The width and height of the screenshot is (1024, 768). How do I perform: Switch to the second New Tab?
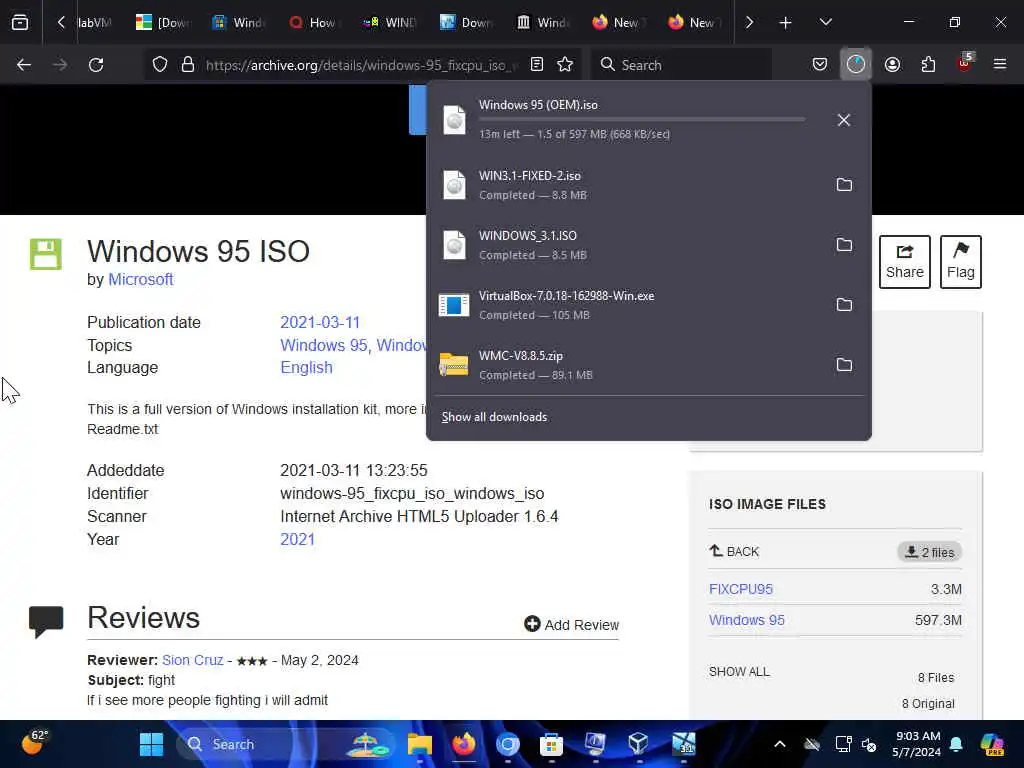coord(696,22)
